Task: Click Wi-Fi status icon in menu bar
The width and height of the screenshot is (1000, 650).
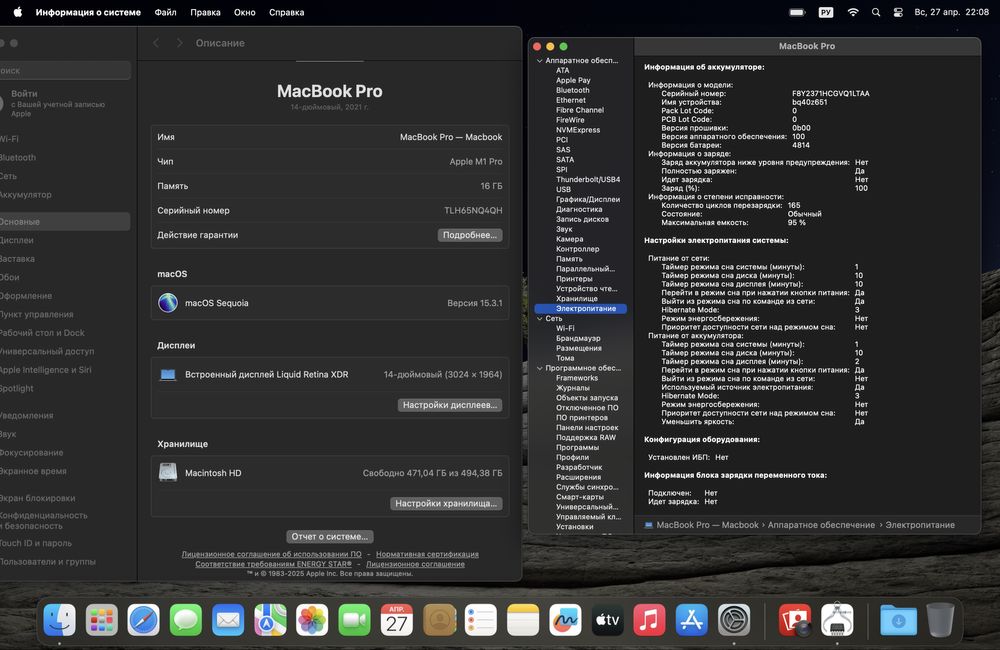Action: coord(853,12)
